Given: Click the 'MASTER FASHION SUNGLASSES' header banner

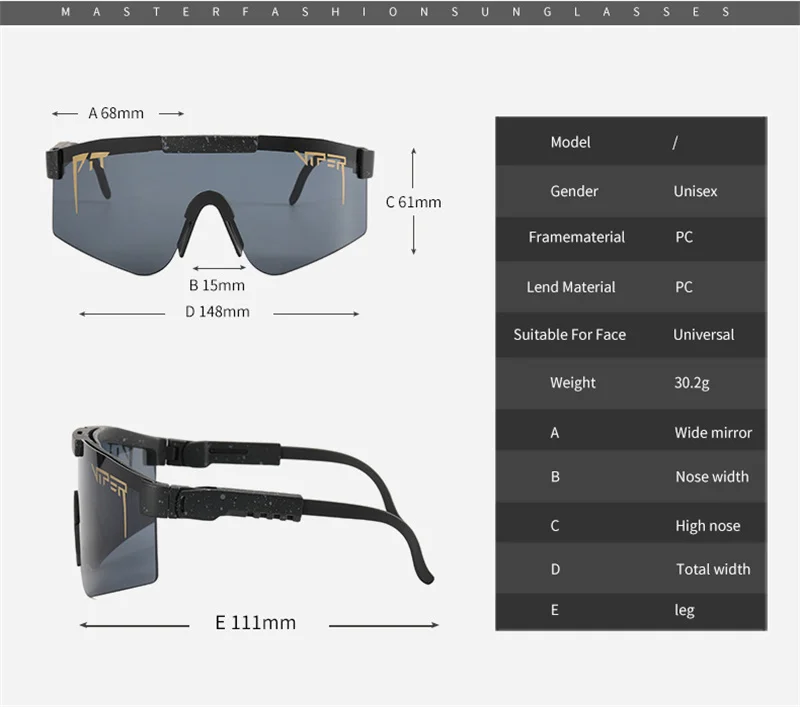Looking at the screenshot, I should 400,12.
